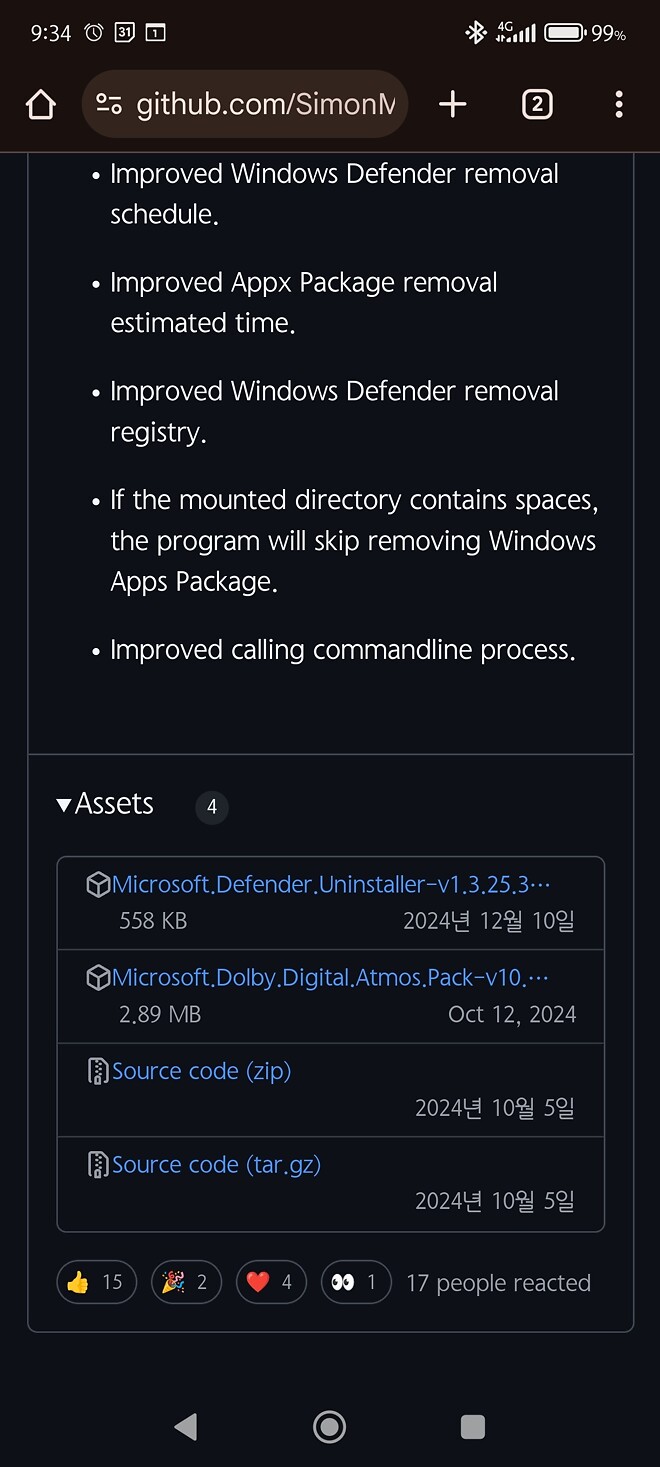Open the tab switcher showing 2 tabs
Viewport: 660px width, 1467px height.
click(x=537, y=103)
